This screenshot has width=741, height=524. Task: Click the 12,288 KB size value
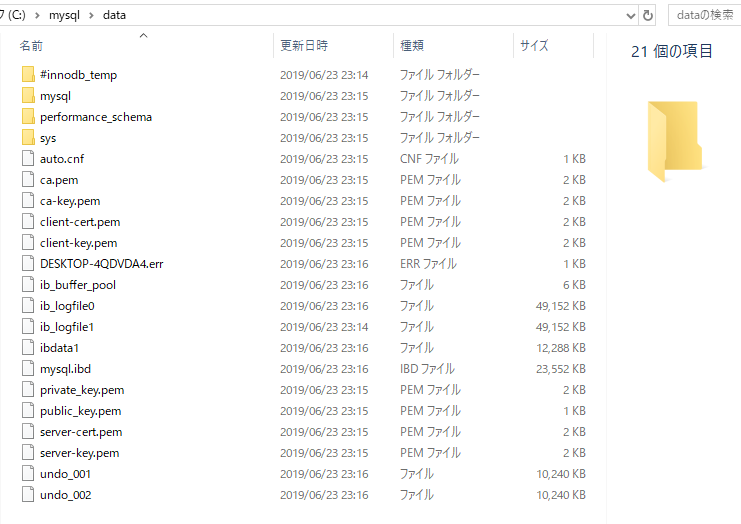point(560,348)
